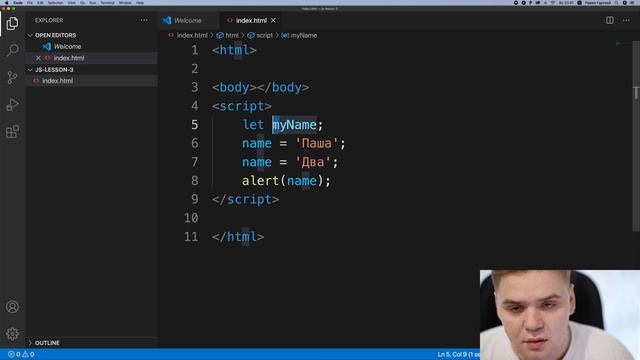
Task: Open the Manage gear icon
Action: pyautogui.click(x=12, y=334)
